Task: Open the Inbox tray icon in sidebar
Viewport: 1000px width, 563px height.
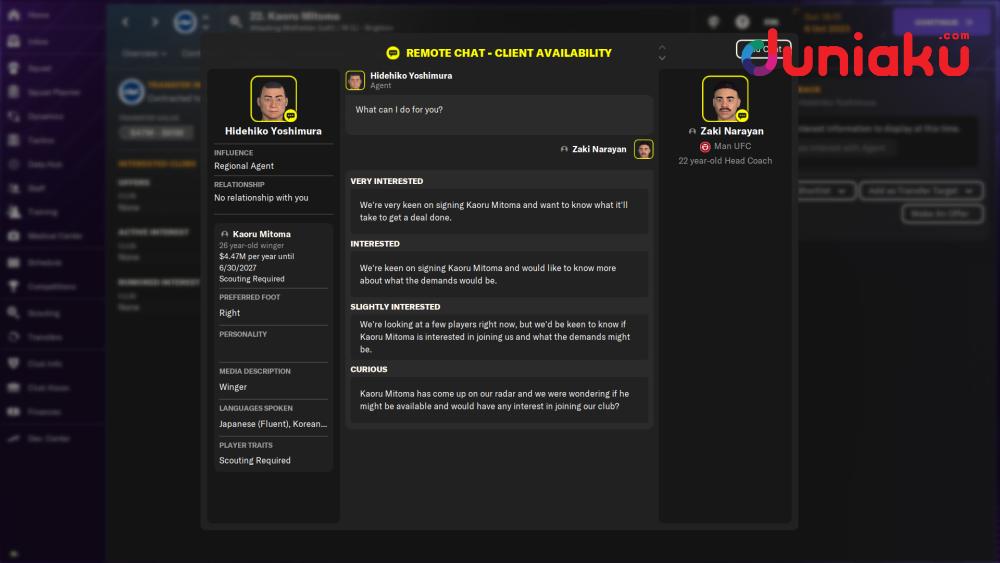Action: (14, 41)
